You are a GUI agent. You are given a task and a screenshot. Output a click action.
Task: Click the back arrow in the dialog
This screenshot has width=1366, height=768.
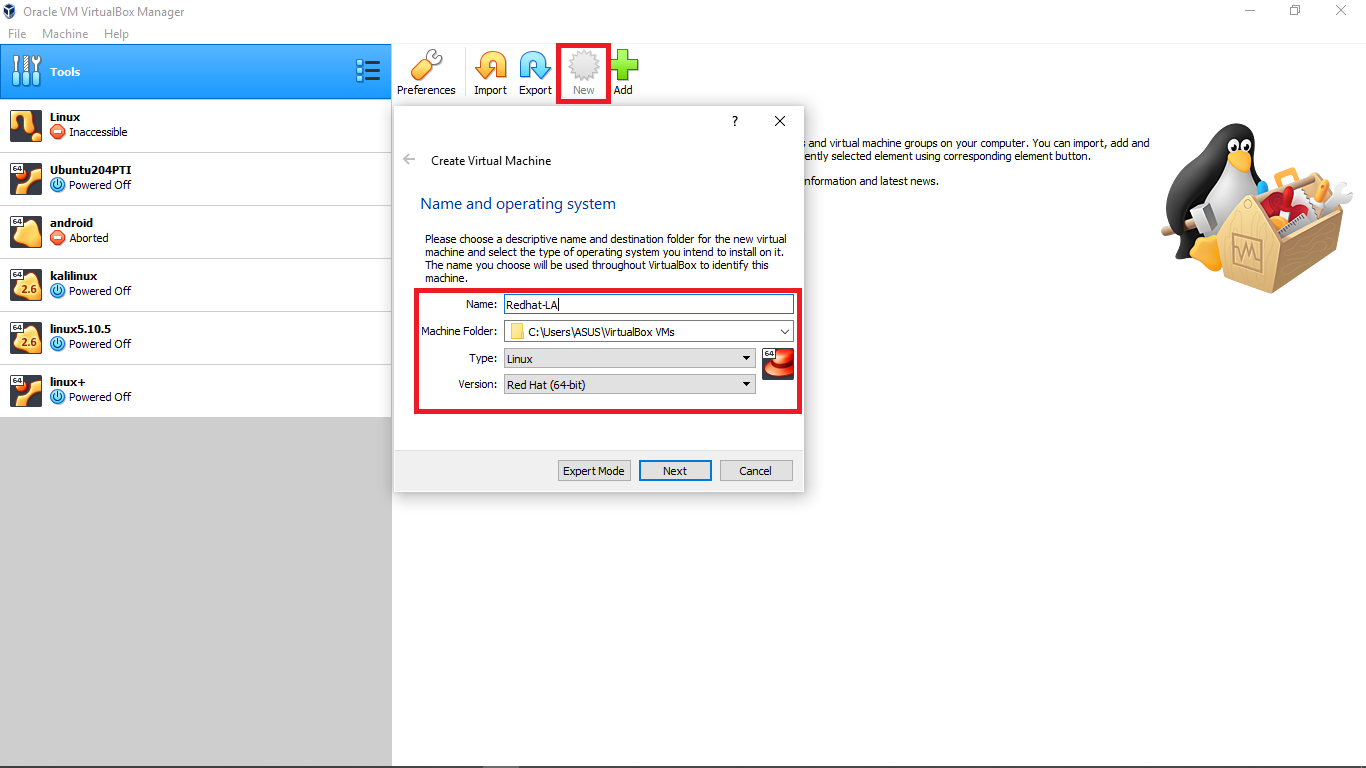click(409, 159)
